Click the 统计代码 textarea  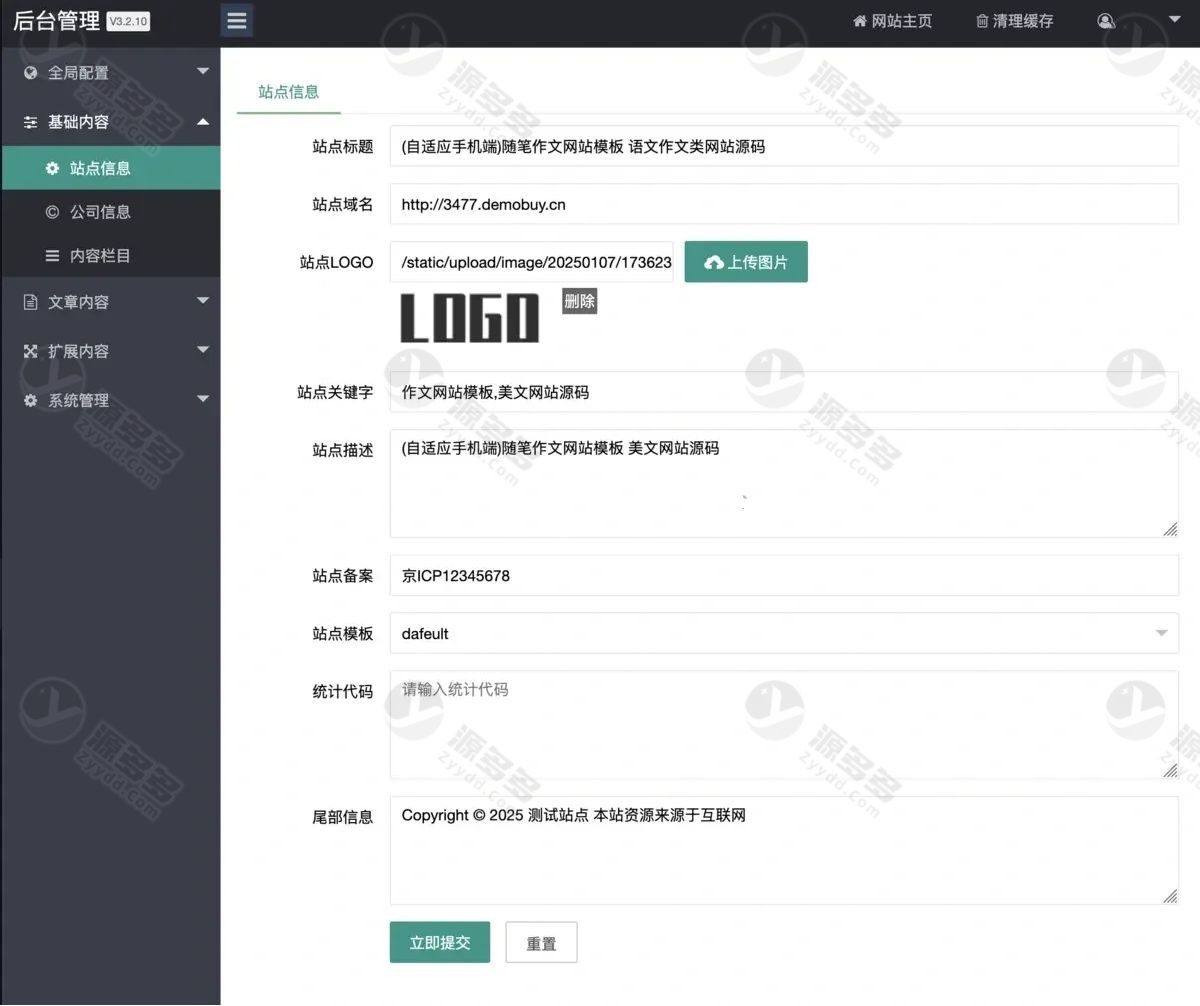(784, 725)
